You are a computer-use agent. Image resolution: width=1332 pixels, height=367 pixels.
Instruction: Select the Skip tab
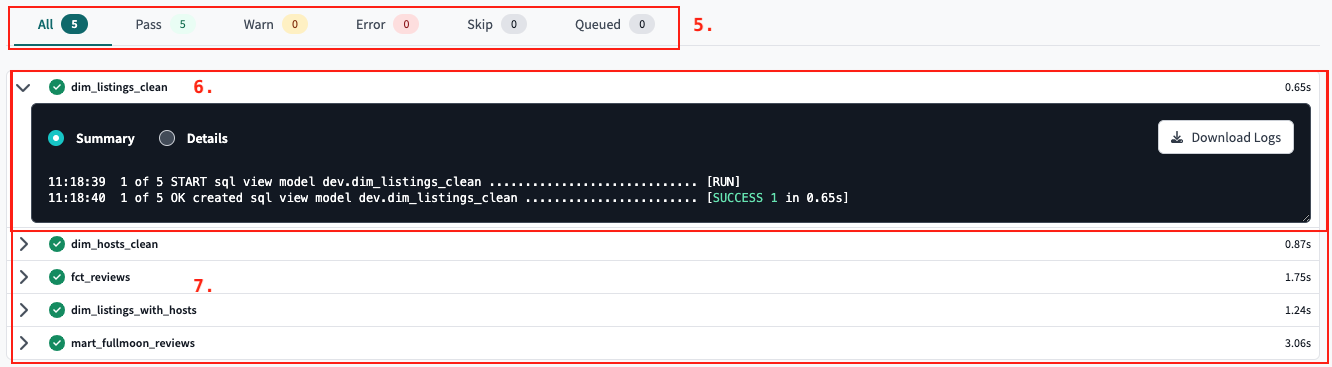(x=497, y=24)
